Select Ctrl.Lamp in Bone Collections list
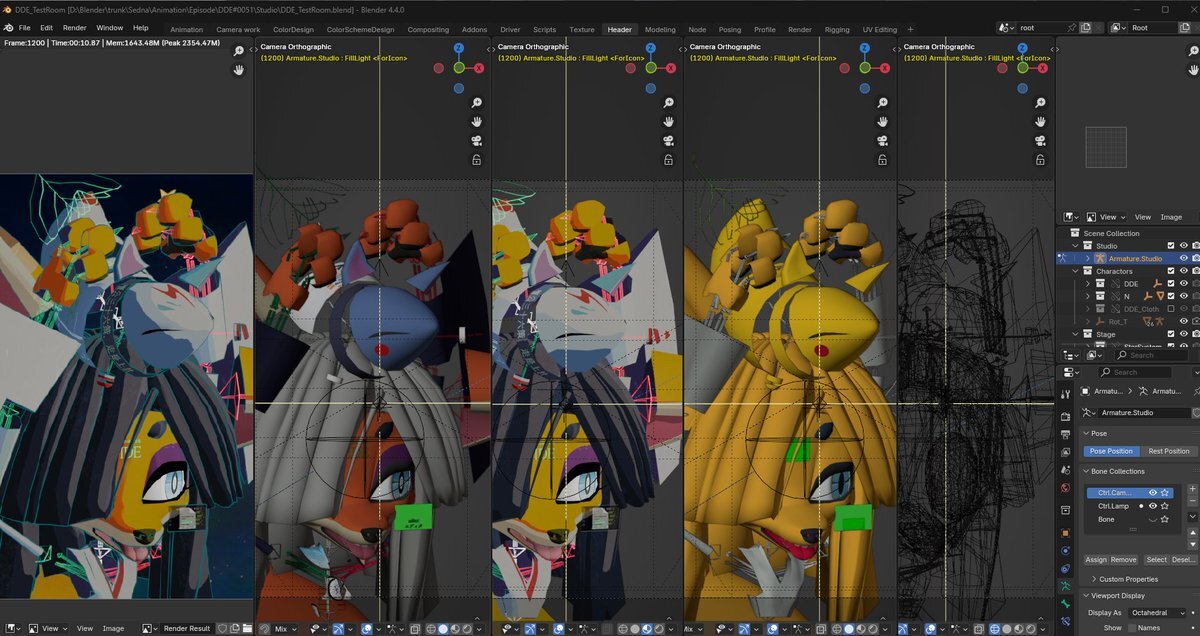This screenshot has width=1200, height=636. pos(1115,506)
